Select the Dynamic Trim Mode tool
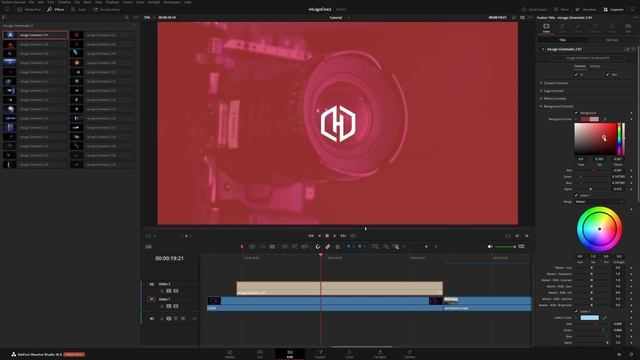640x360 pixels. tap(262, 247)
